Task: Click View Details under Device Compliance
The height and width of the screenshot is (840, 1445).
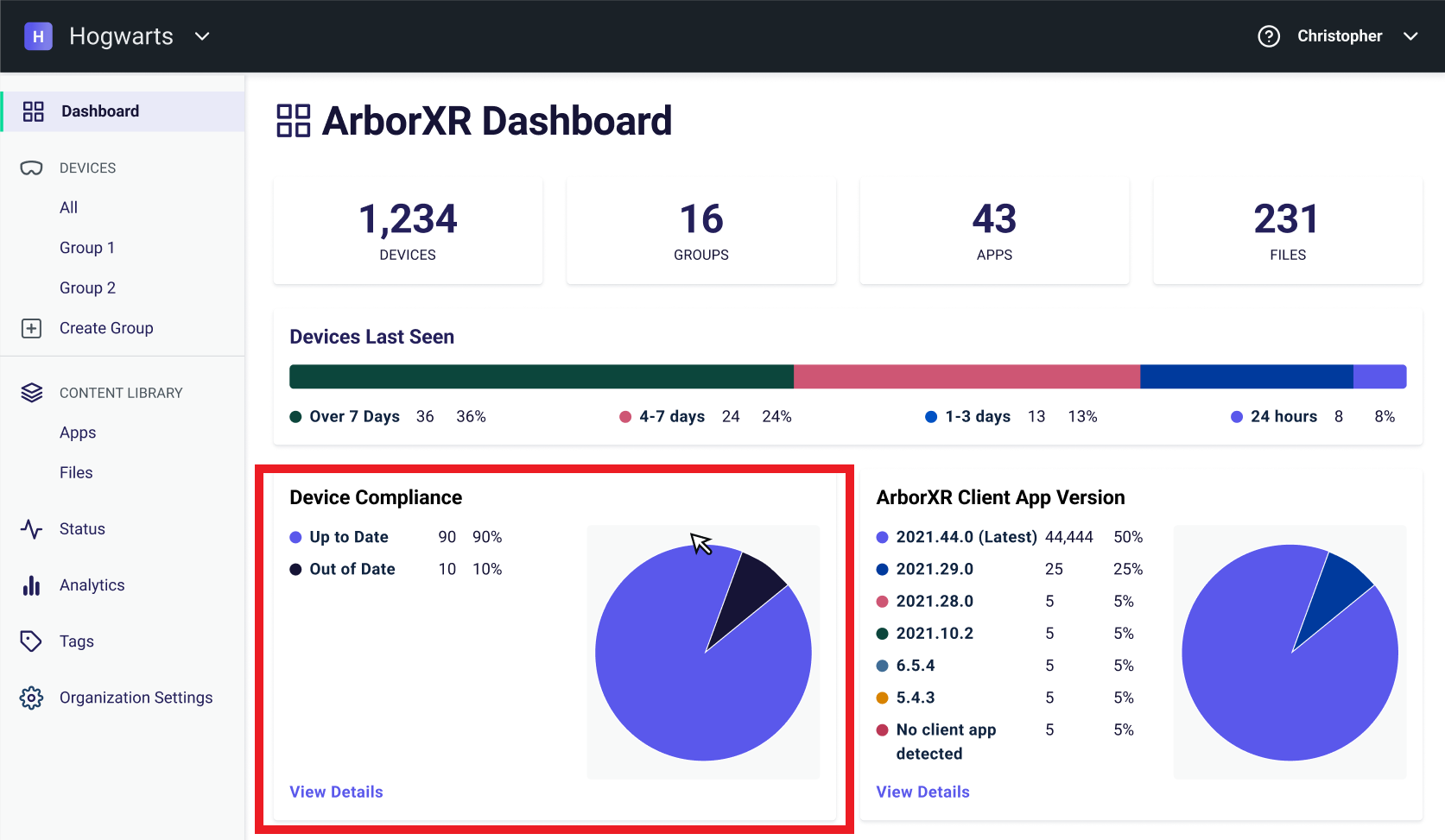Action: (336, 792)
